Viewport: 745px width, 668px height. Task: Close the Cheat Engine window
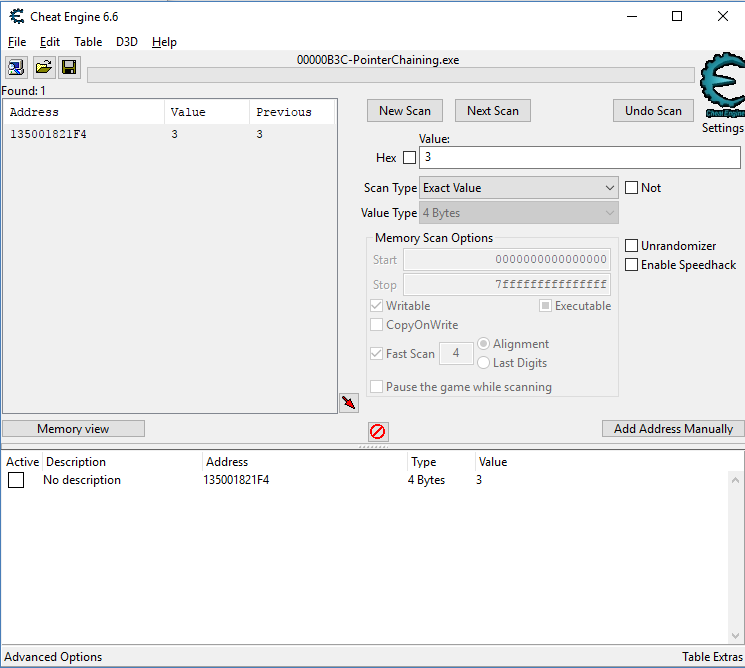pyautogui.click(x=723, y=17)
